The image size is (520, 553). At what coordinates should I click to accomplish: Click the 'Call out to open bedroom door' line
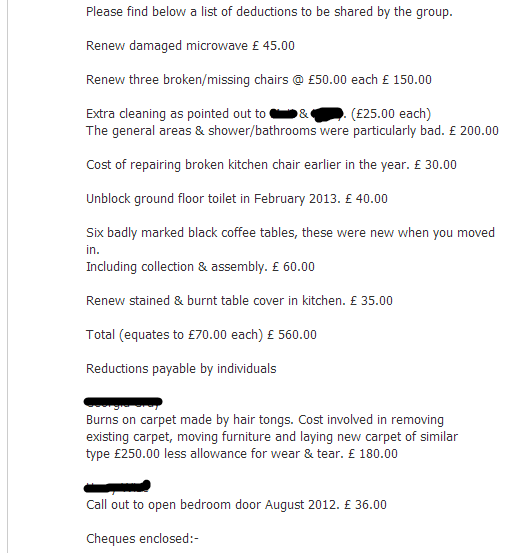point(236,505)
